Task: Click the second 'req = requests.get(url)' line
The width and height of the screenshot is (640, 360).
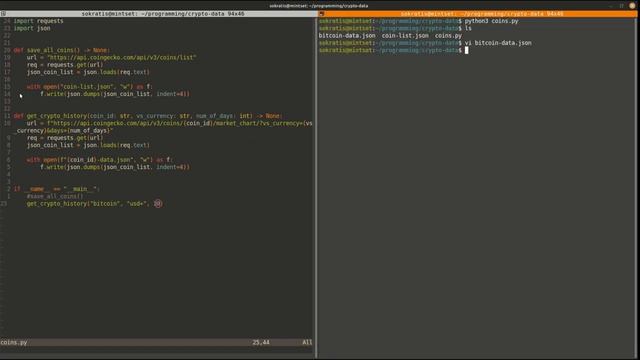Action: (x=65, y=138)
